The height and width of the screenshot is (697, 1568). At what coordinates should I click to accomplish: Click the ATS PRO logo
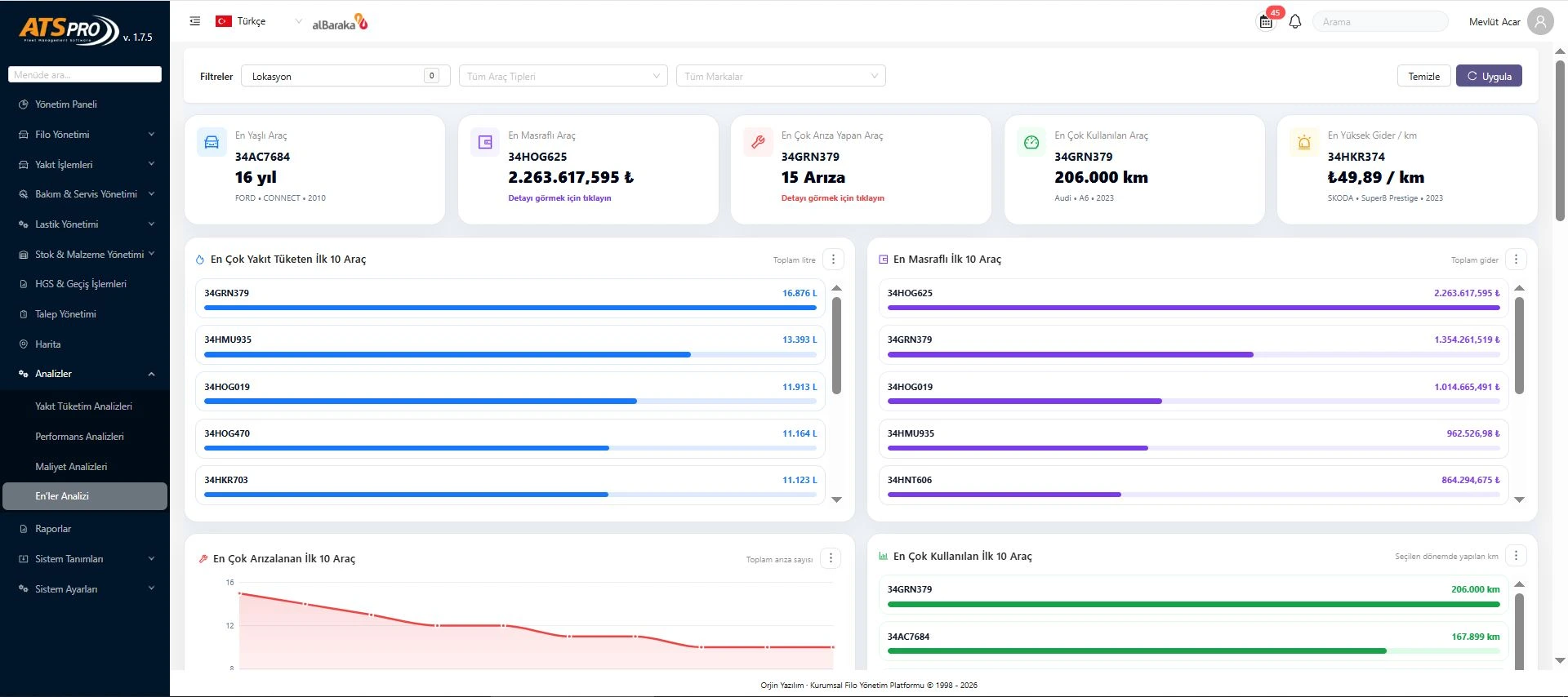pos(69,30)
